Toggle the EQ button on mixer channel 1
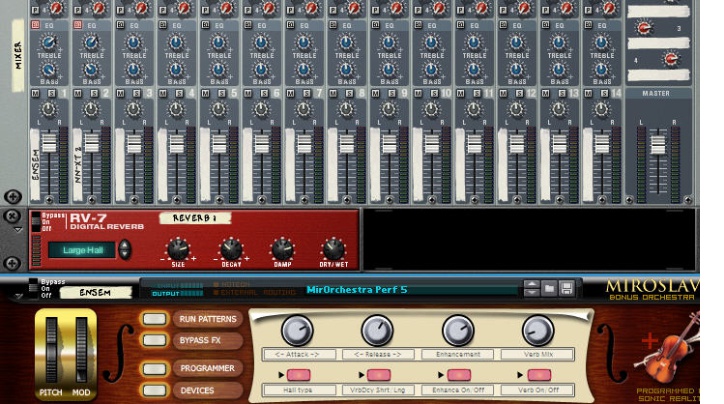The image size is (724, 404). click(x=35, y=25)
